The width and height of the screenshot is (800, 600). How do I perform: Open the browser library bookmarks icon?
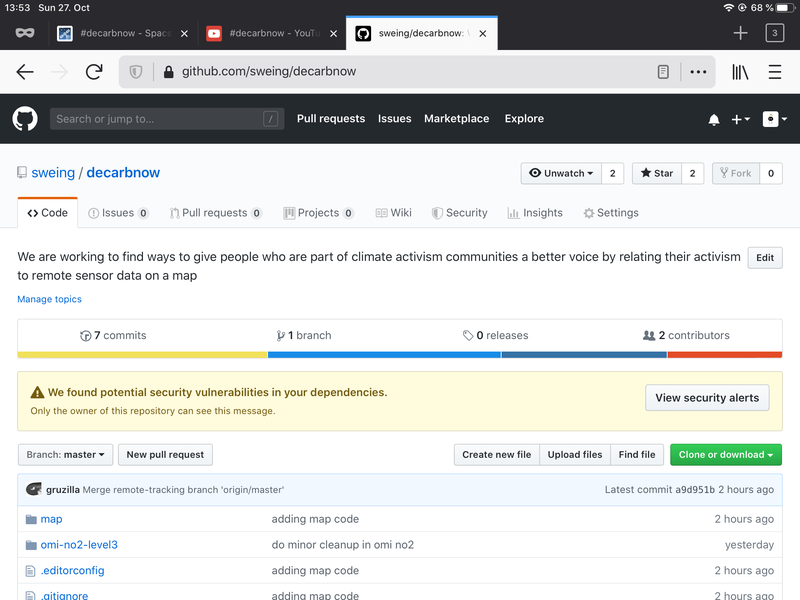740,72
